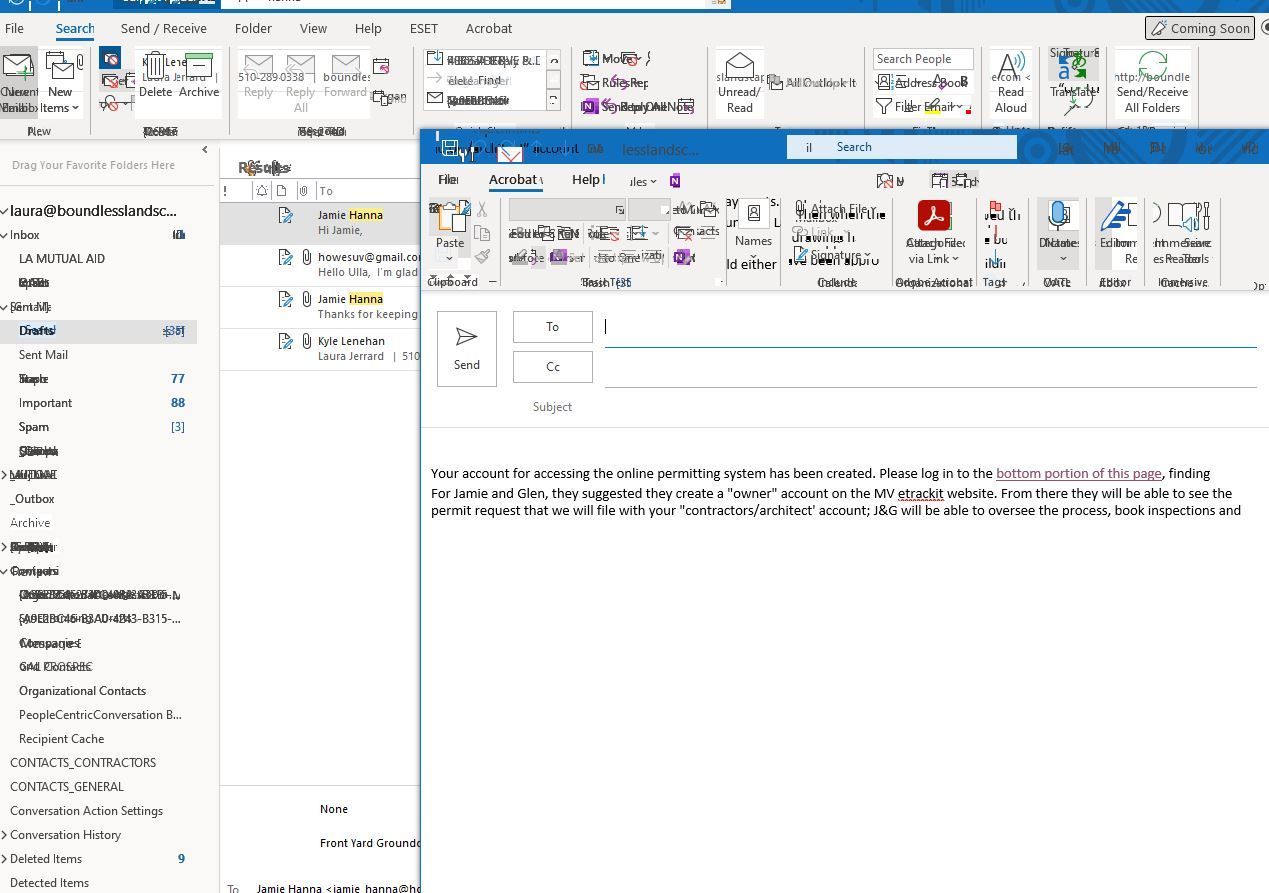The image size is (1269, 893).
Task: Follow the 'bottom portion of this page' hyperlink
Action: (1078, 473)
